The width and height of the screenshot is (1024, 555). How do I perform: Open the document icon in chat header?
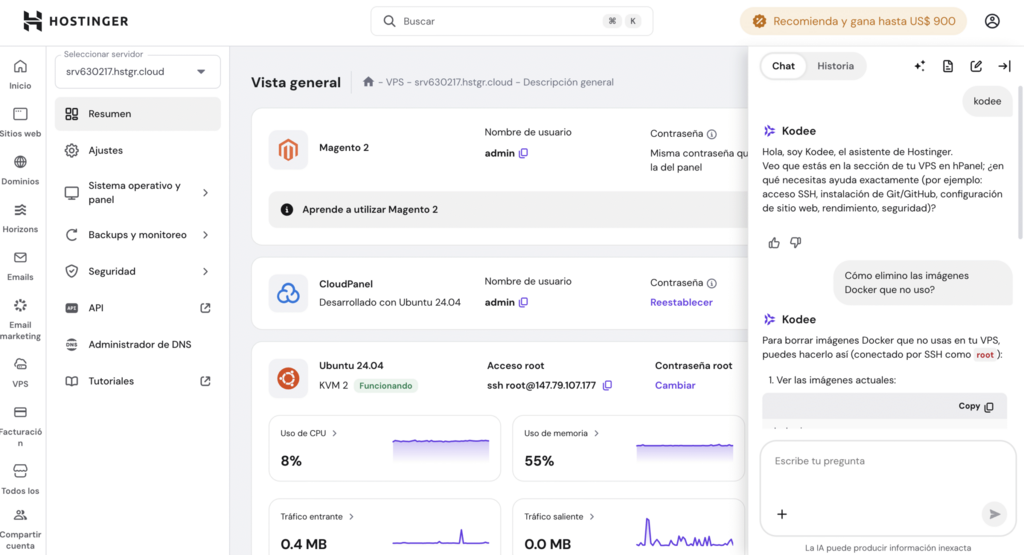[x=948, y=66]
